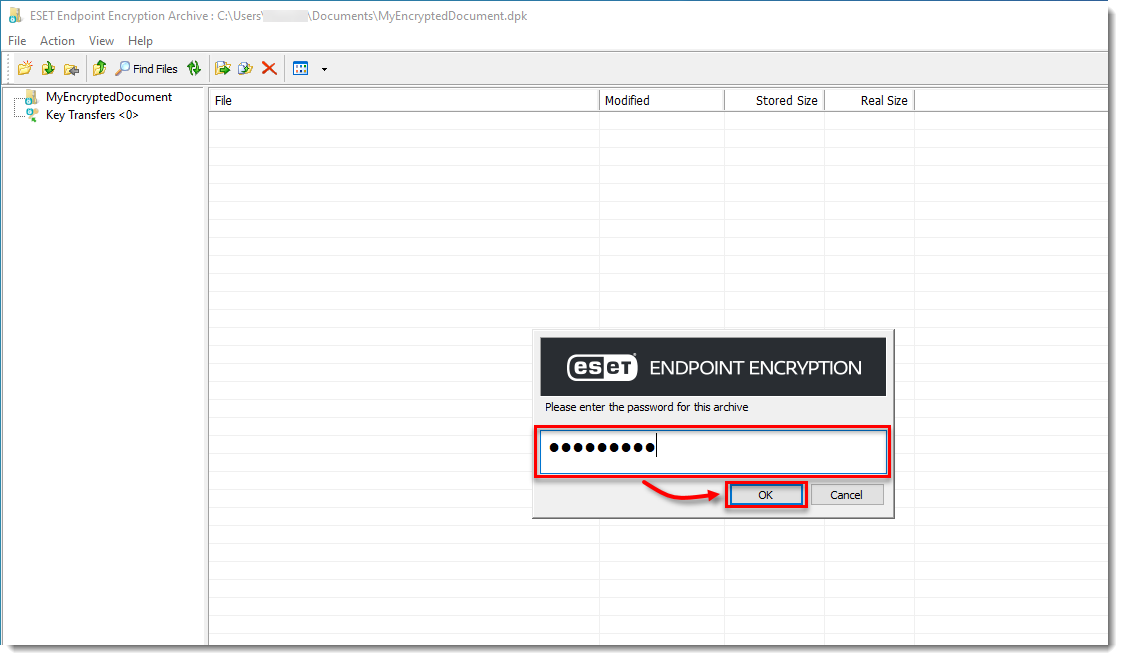This screenshot has height=660, width=1123.
Task: Select the delete files red X icon
Action: coord(268,68)
